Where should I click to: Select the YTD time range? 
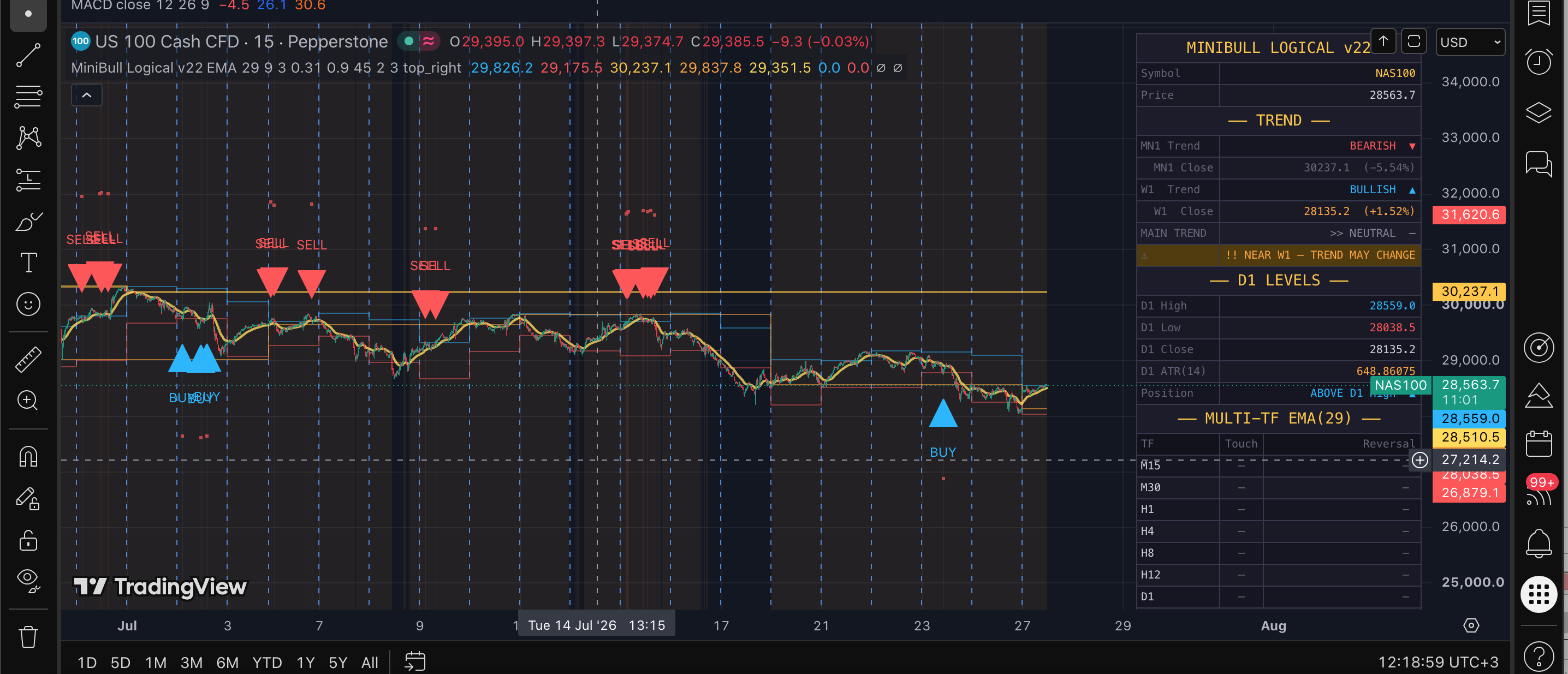click(x=267, y=663)
